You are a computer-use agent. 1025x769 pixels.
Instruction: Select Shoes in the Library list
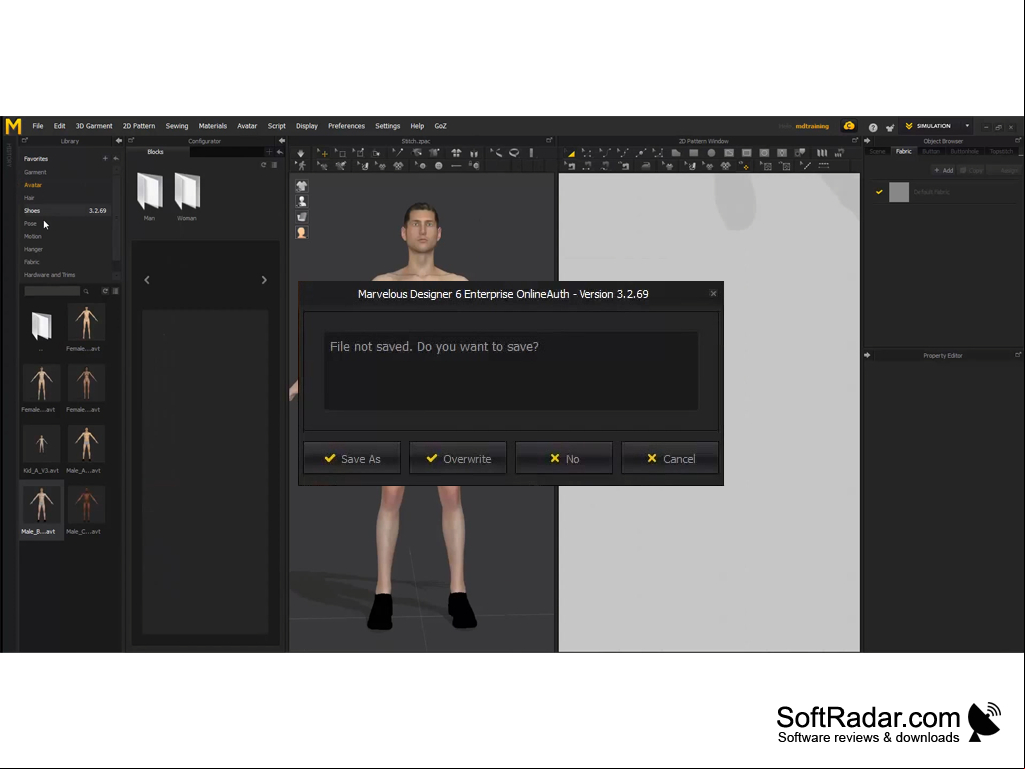pyautogui.click(x=65, y=211)
